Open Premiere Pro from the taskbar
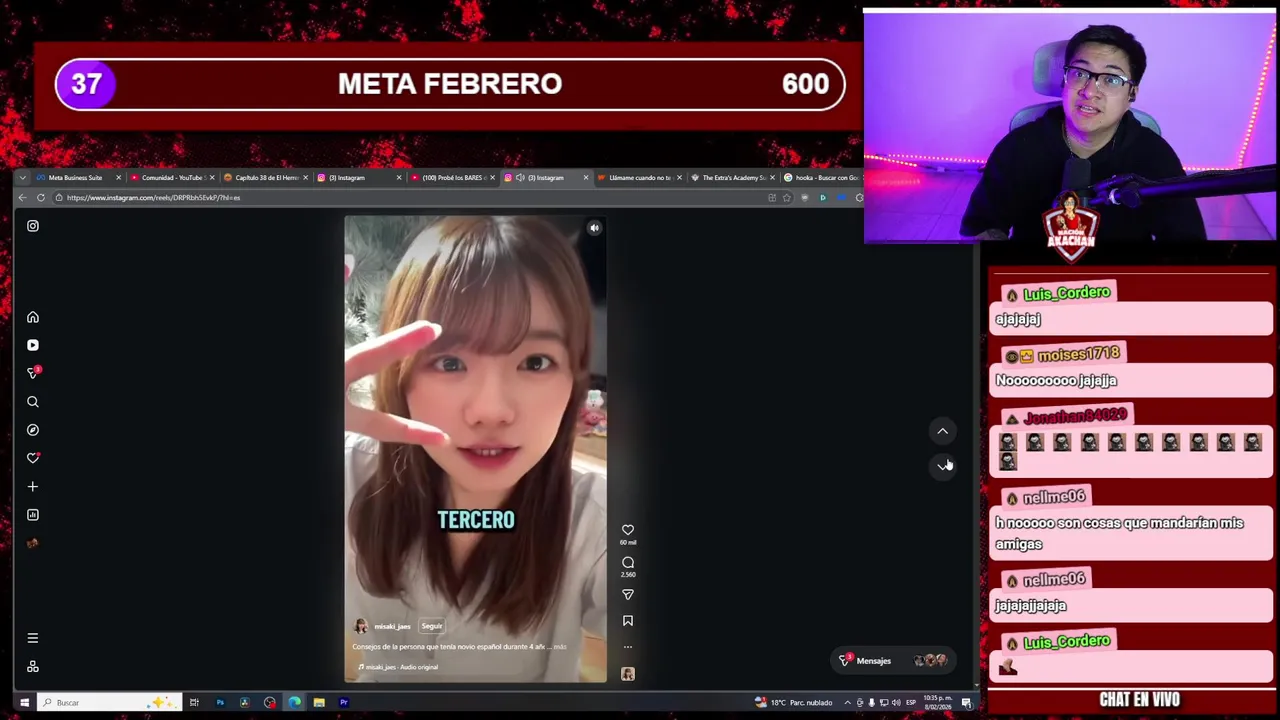Screen dimensions: 1280x720 click(x=344, y=703)
